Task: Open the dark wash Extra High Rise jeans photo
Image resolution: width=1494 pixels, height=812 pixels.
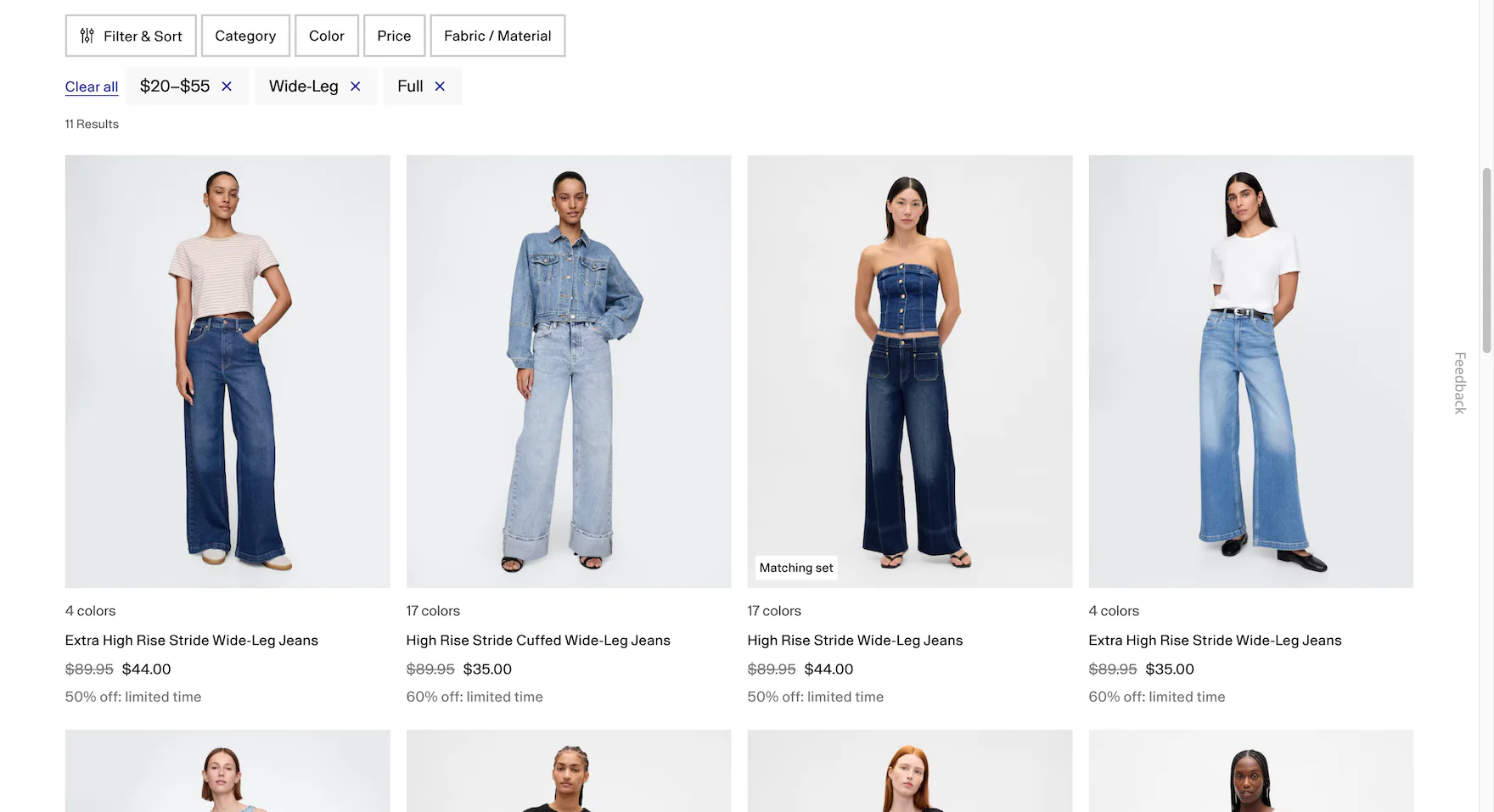Action: click(x=227, y=372)
